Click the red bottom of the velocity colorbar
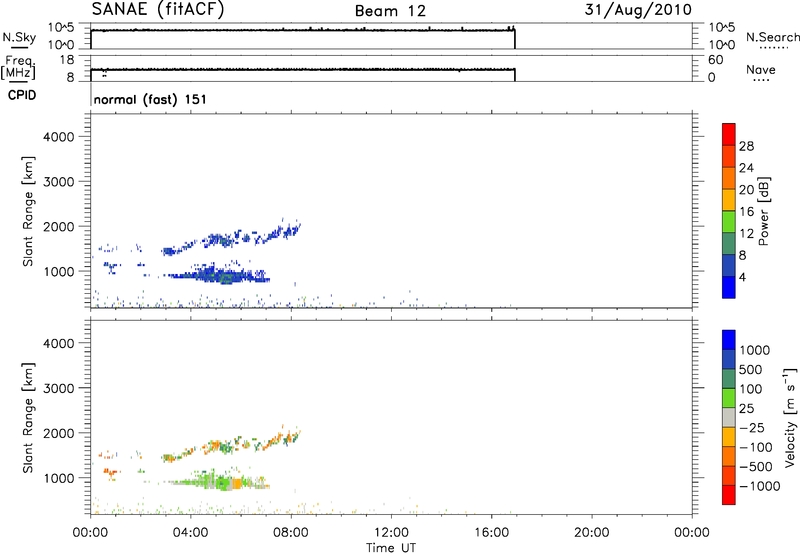 click(x=729, y=495)
